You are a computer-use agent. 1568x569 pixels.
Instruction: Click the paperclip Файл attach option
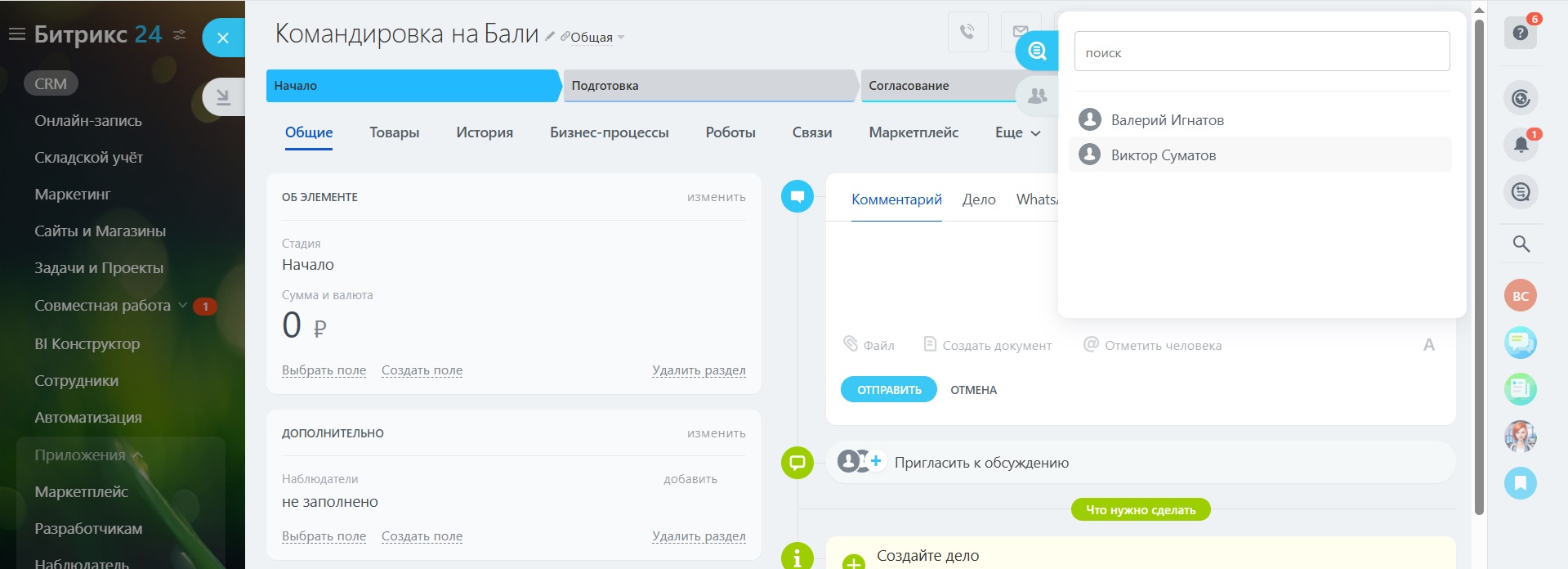pos(869,345)
